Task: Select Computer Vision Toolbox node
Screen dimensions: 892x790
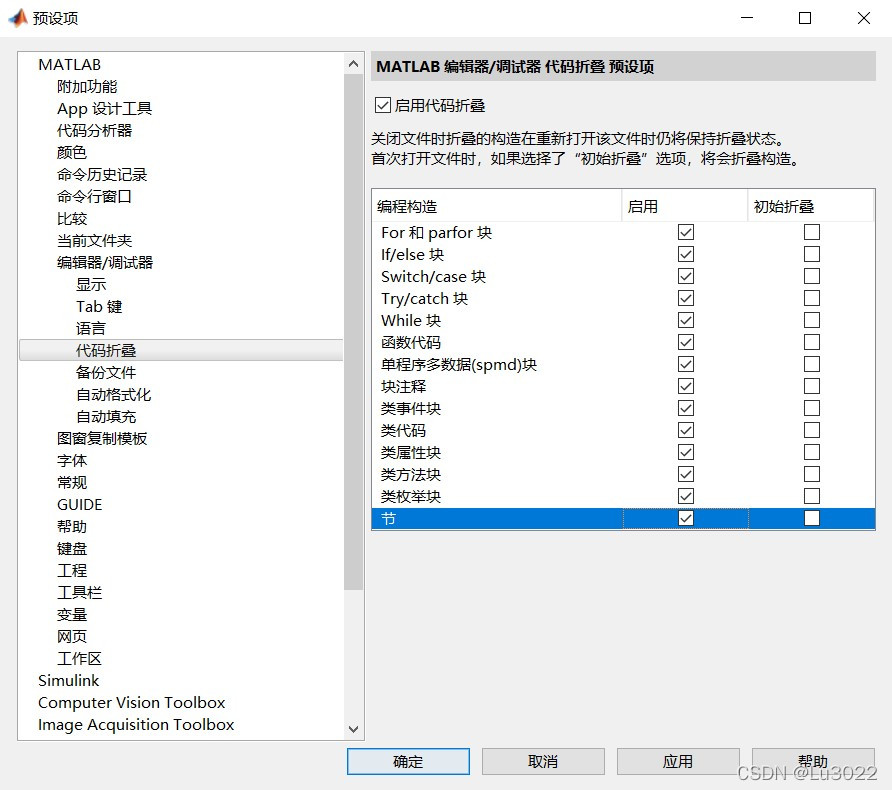Action: (x=131, y=702)
